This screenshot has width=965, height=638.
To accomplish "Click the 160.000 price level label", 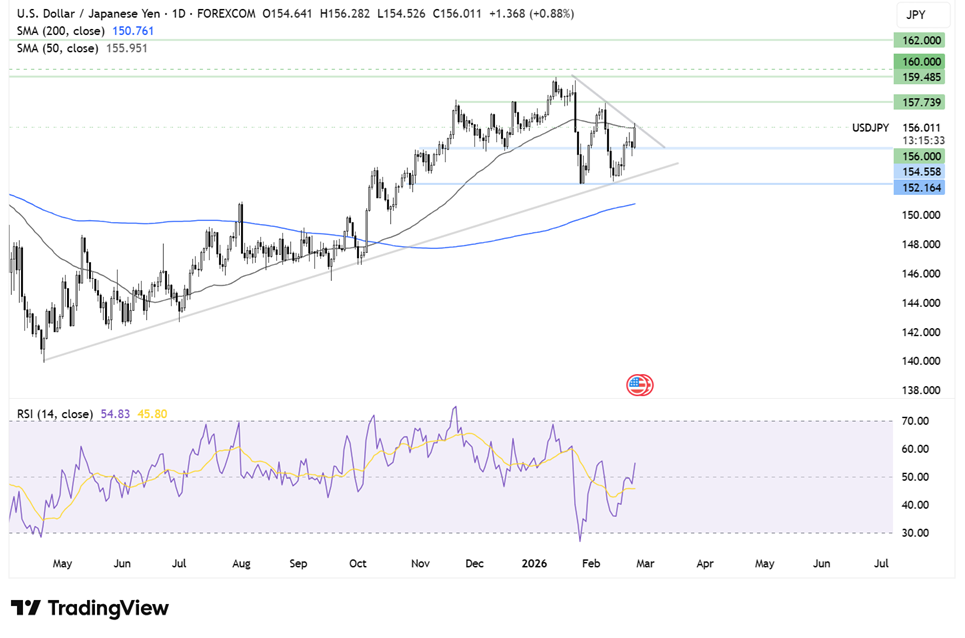I will [x=919, y=62].
